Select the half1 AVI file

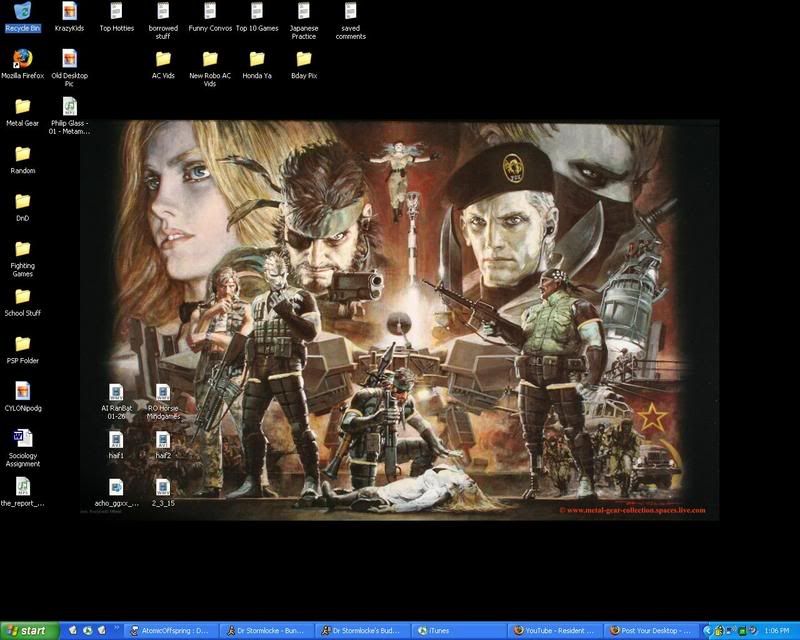tap(116, 445)
